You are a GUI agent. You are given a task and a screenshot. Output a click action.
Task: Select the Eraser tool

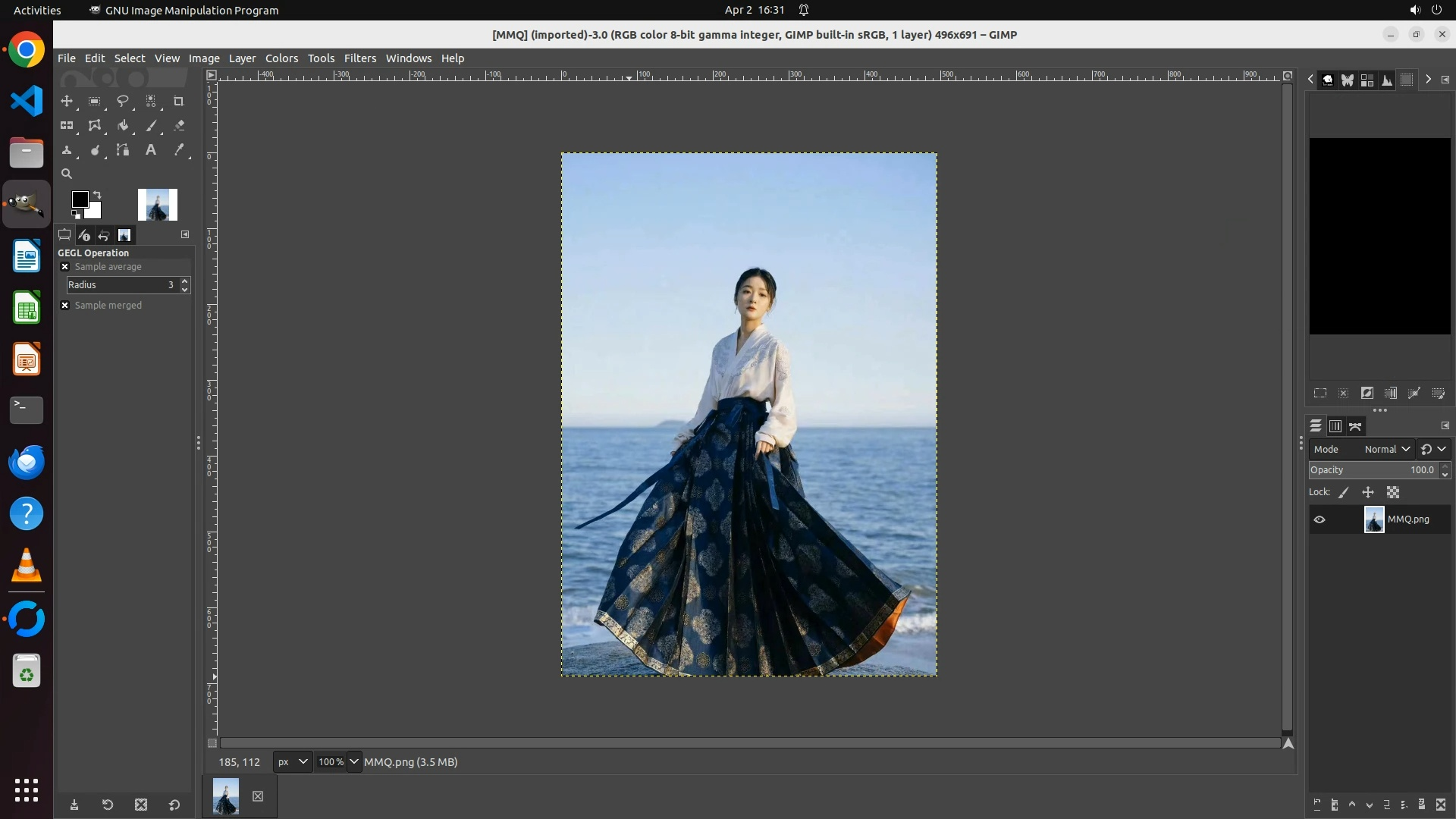point(179,126)
